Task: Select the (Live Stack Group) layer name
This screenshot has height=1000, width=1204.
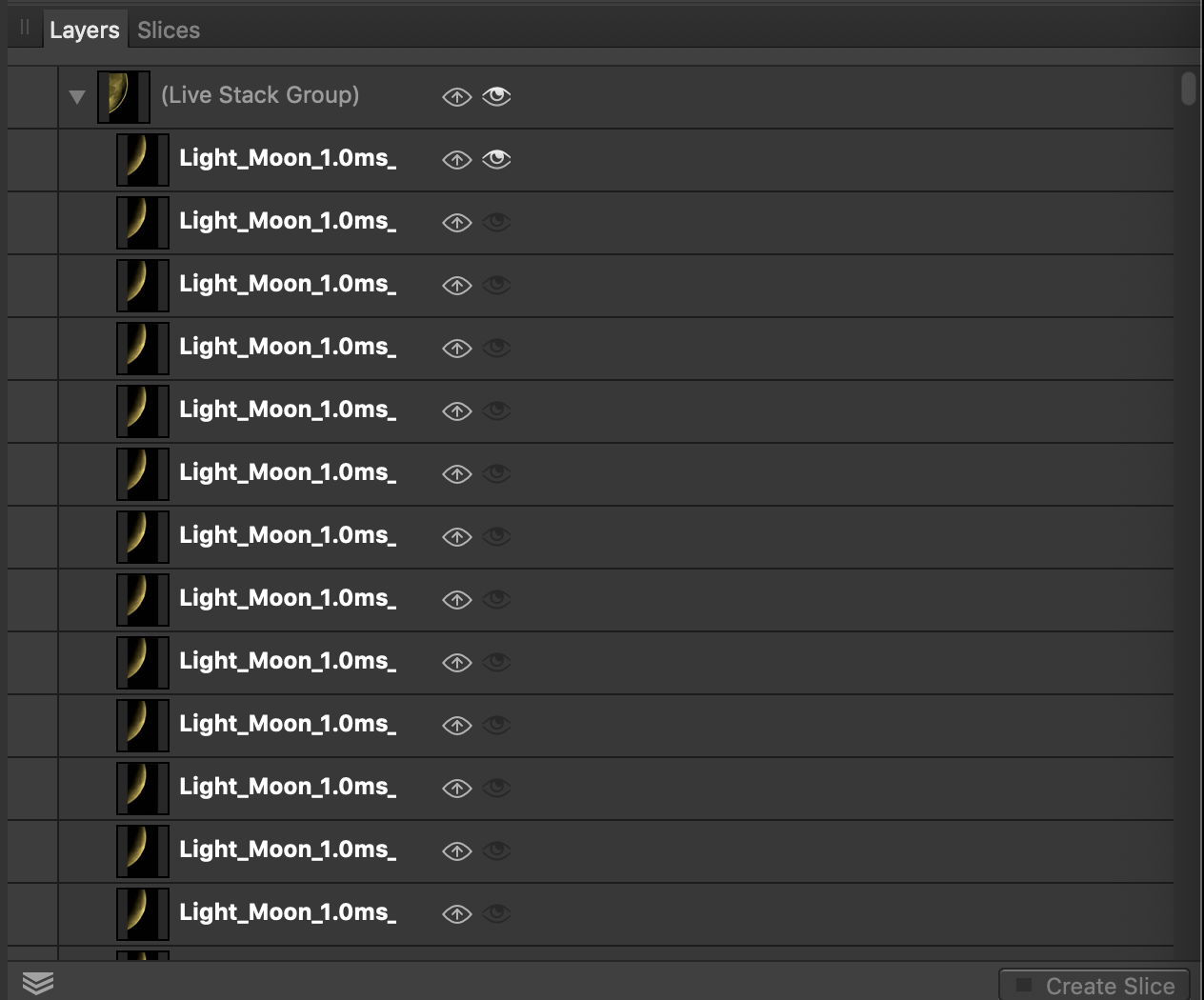Action: [260, 95]
